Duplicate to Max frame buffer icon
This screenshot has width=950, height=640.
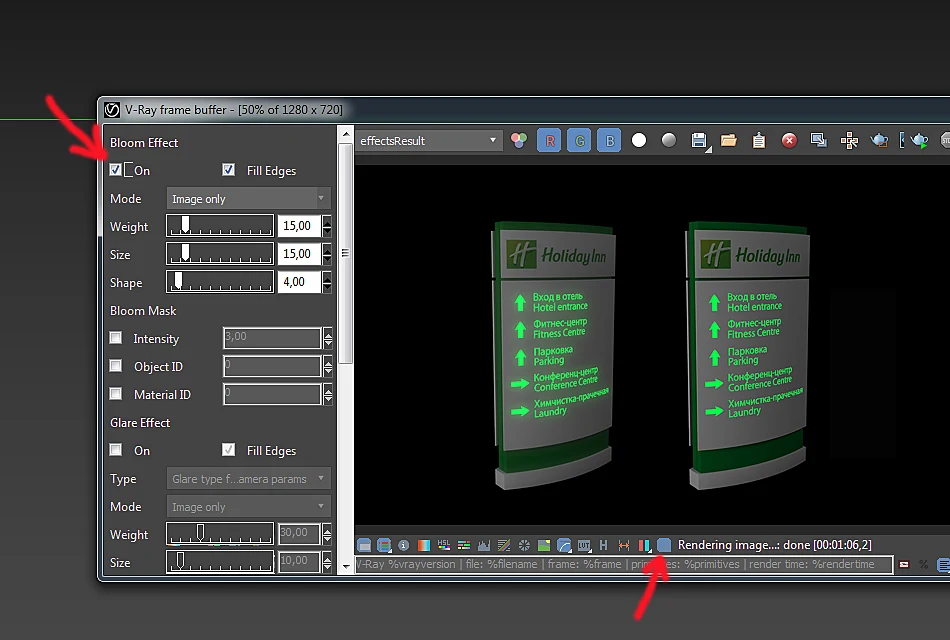[x=819, y=141]
